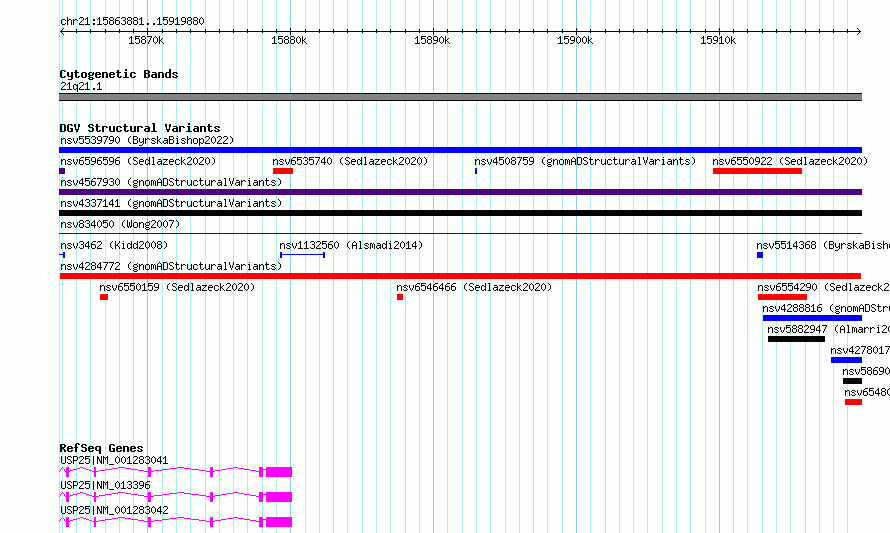The width and height of the screenshot is (890, 533).
Task: Select the nsv6554290 red variant bar
Action: (782, 297)
